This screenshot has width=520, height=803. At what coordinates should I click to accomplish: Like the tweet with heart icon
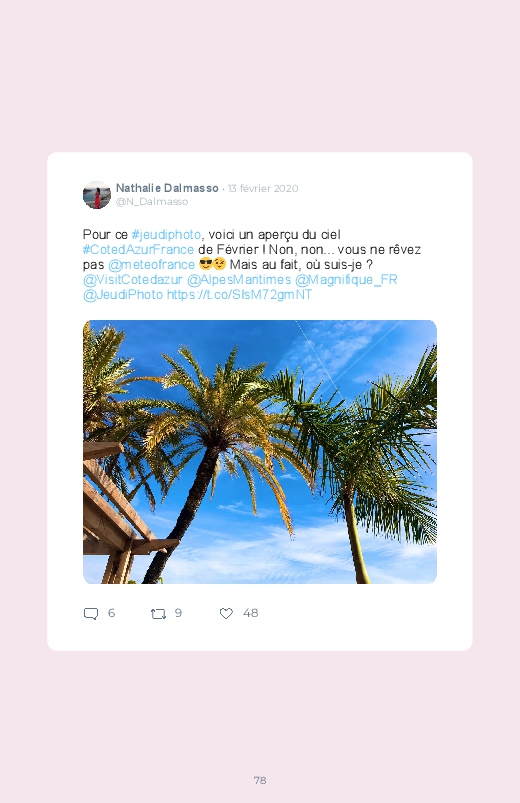226,613
